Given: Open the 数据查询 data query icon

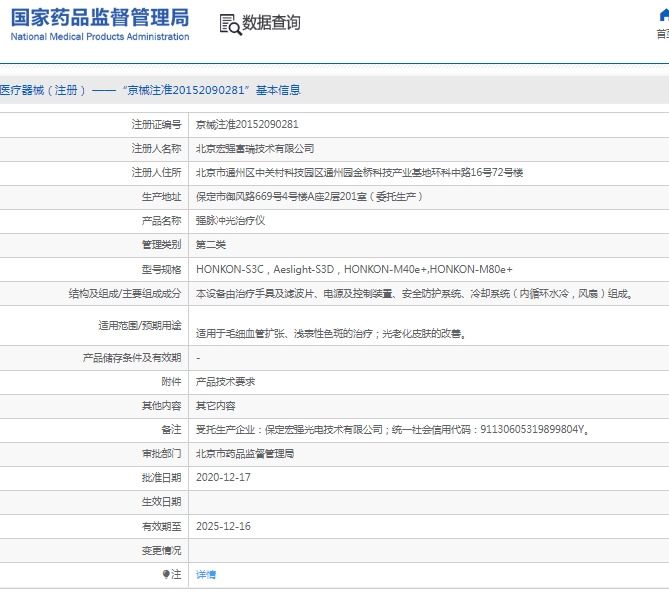Looking at the screenshot, I should click(x=230, y=24).
